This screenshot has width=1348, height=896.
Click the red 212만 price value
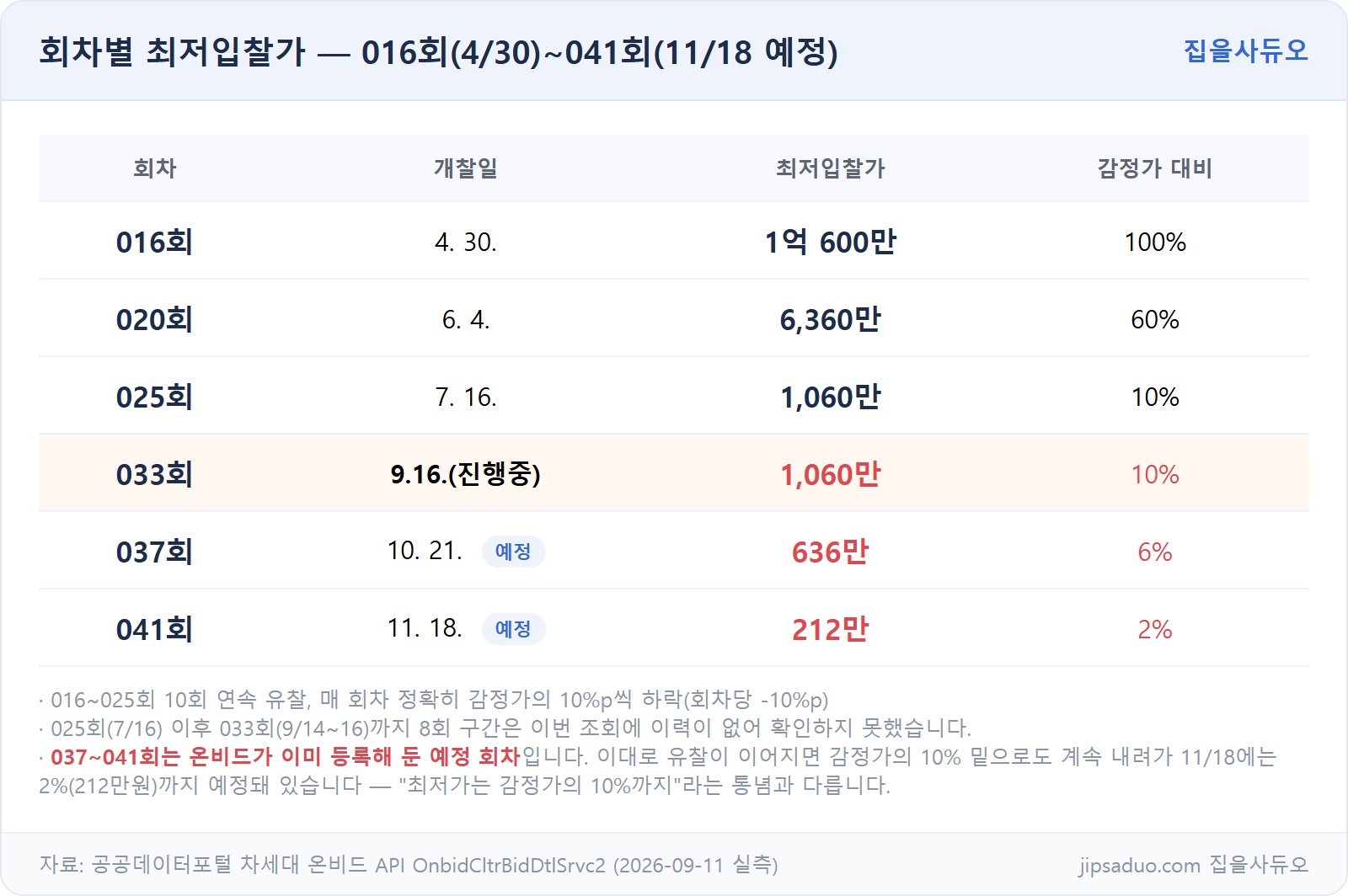point(830,630)
